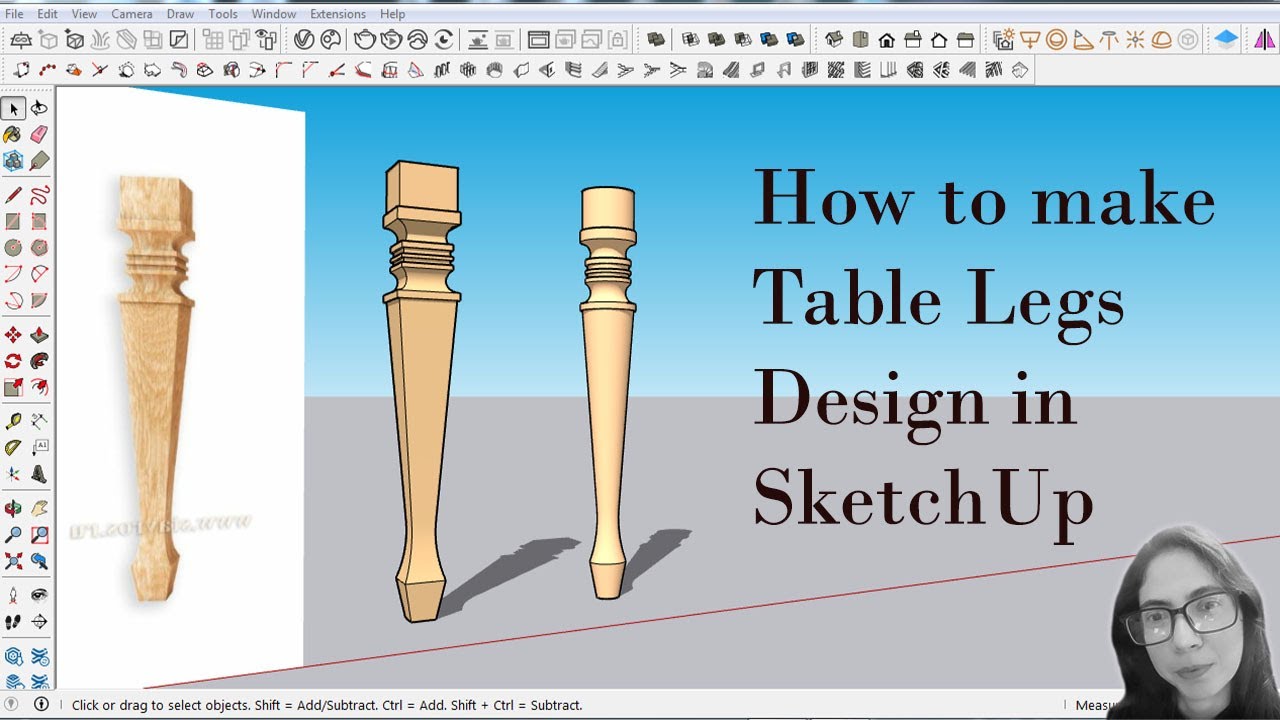Select the Protractor tool
1280x720 pixels.
point(14,447)
